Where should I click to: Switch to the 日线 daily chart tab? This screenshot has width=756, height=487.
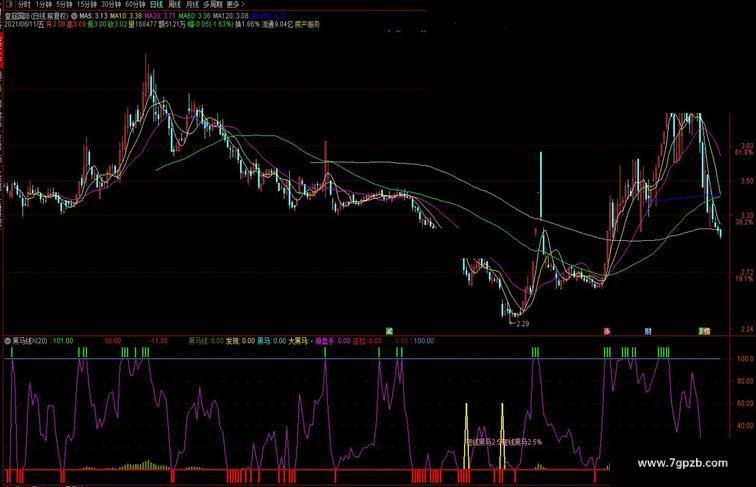click(156, 4)
